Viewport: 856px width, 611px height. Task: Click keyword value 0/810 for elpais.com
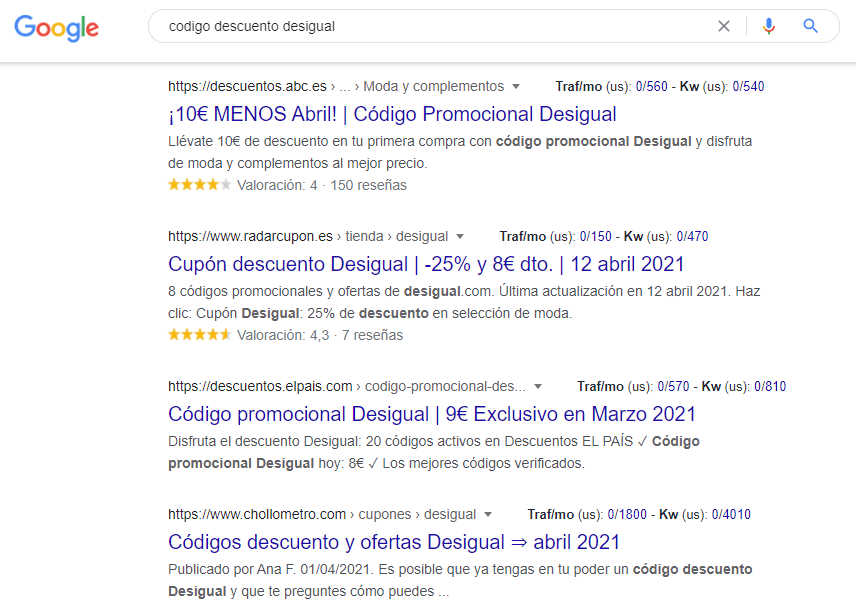click(x=770, y=387)
